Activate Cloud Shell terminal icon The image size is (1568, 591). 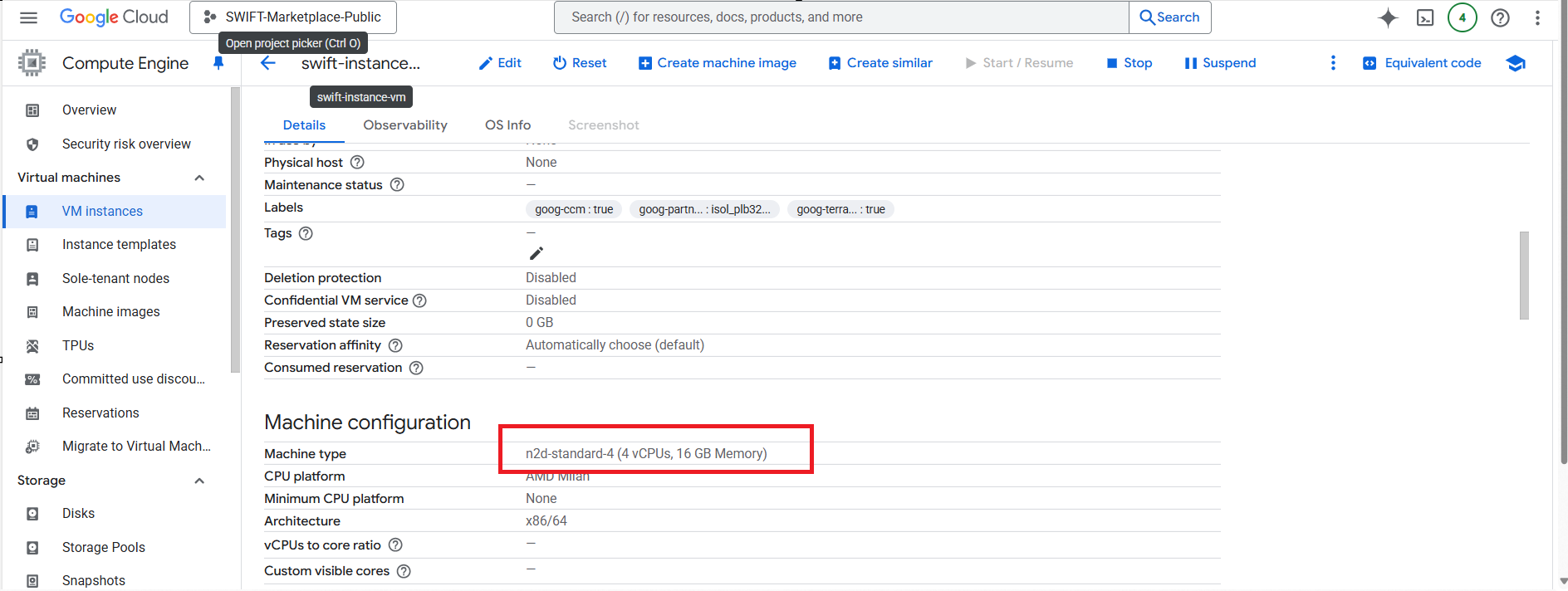[1425, 17]
